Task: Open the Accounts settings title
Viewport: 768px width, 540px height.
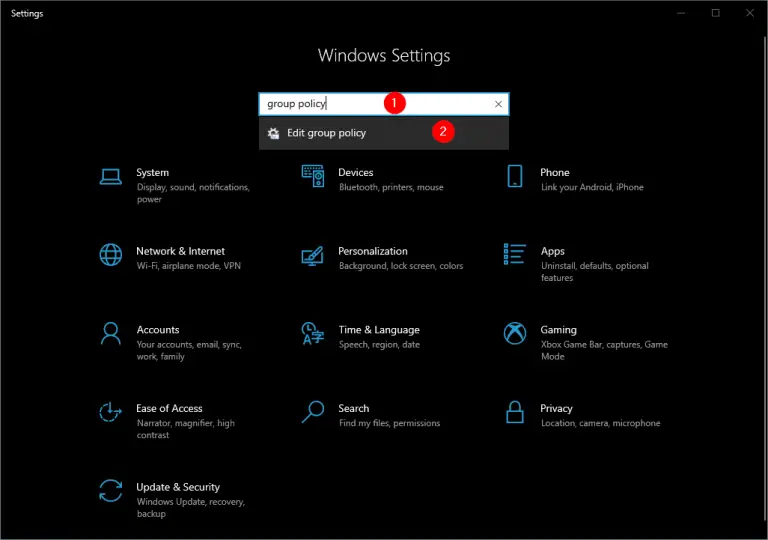Action: pyautogui.click(x=158, y=330)
